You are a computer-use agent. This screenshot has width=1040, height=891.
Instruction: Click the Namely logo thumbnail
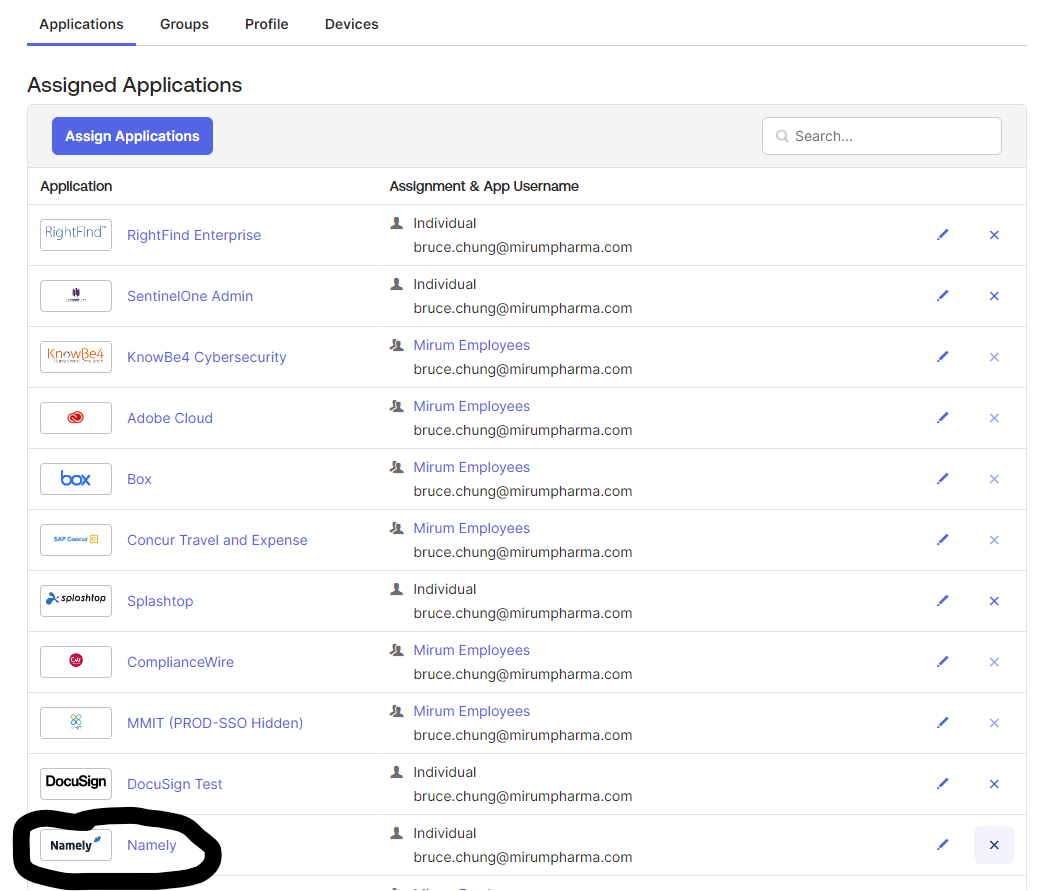pyautogui.click(x=76, y=845)
